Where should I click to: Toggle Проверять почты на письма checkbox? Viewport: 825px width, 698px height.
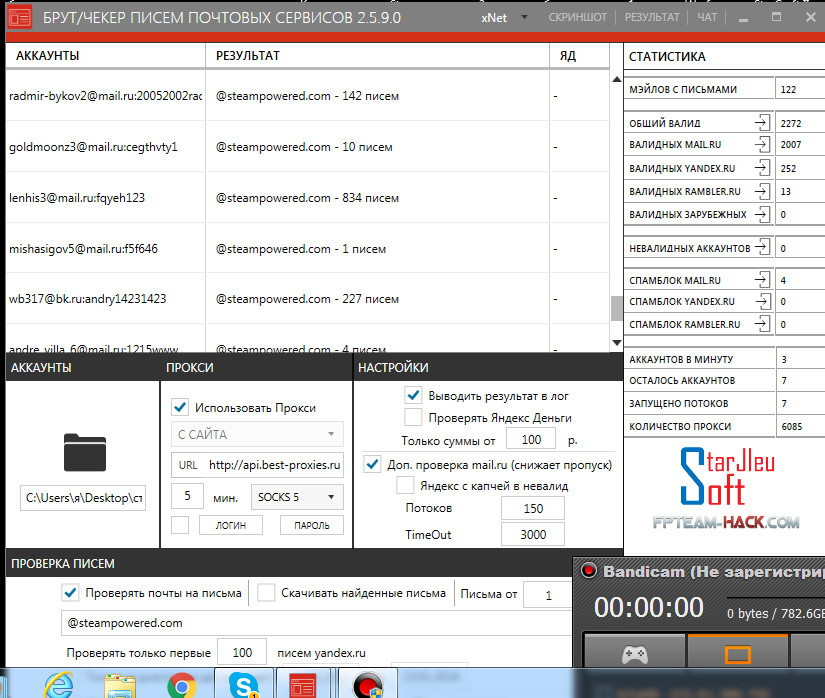[71, 593]
